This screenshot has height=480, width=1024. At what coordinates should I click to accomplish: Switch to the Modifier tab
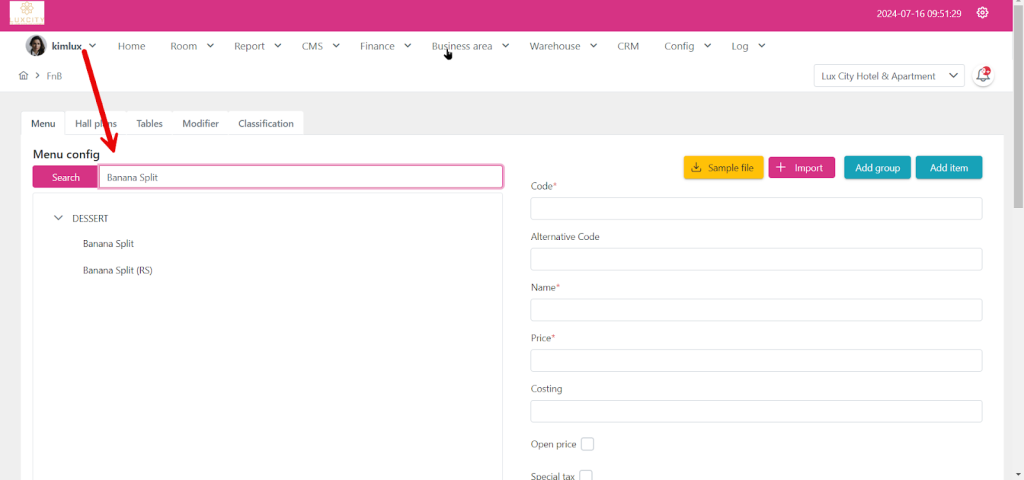tap(200, 124)
